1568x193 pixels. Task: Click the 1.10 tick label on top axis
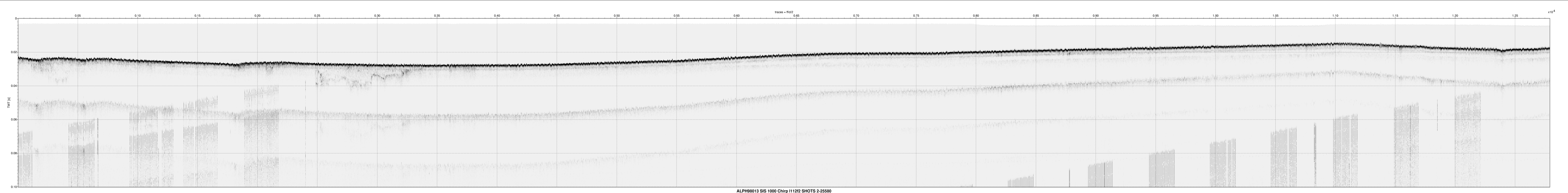point(1335,15)
